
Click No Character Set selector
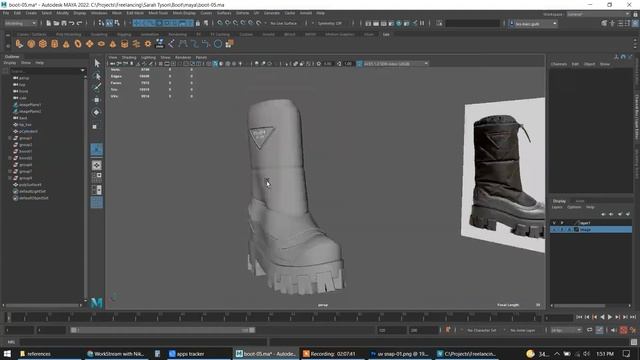(x=482, y=330)
